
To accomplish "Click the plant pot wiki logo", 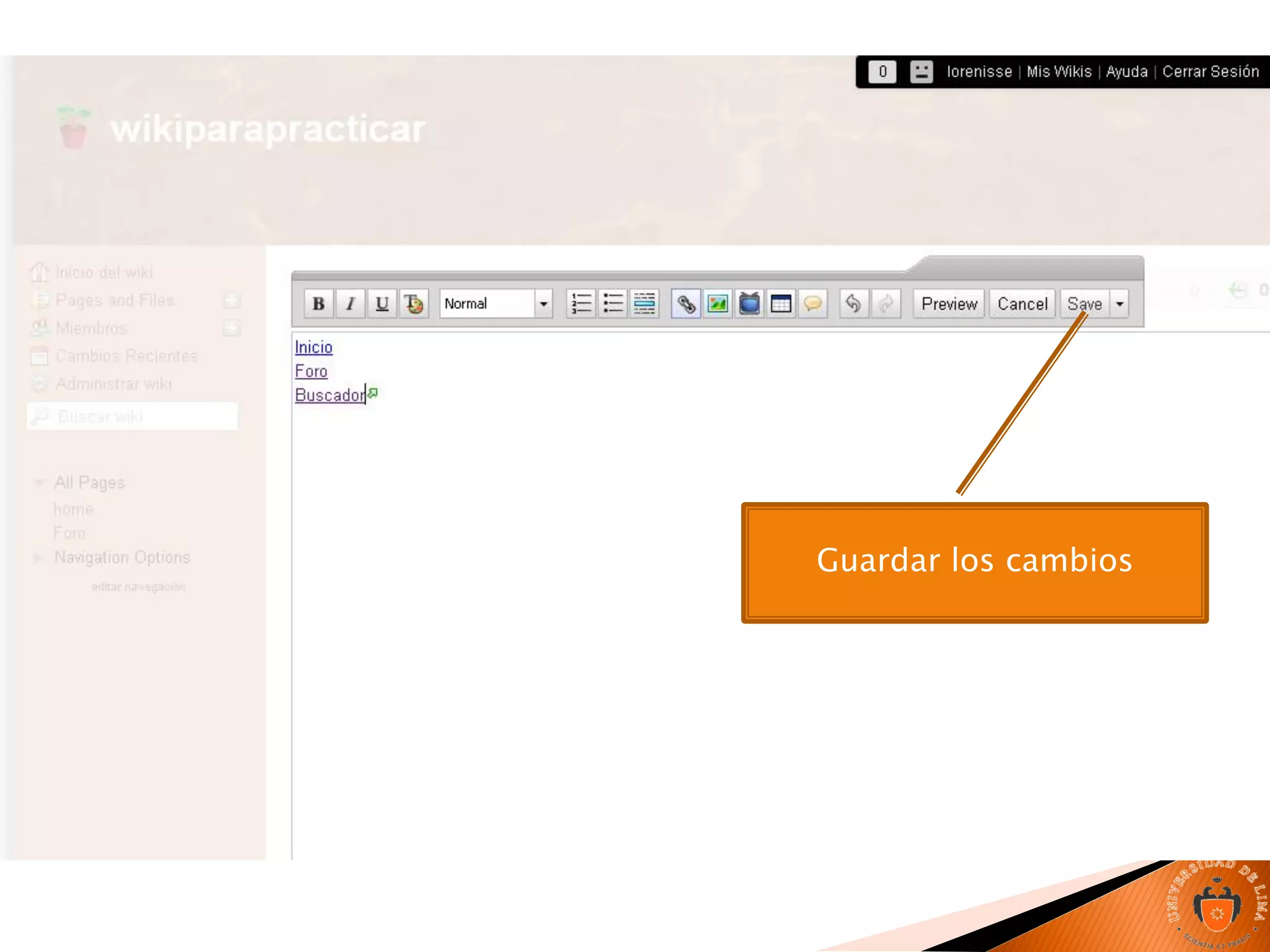I will [73, 128].
